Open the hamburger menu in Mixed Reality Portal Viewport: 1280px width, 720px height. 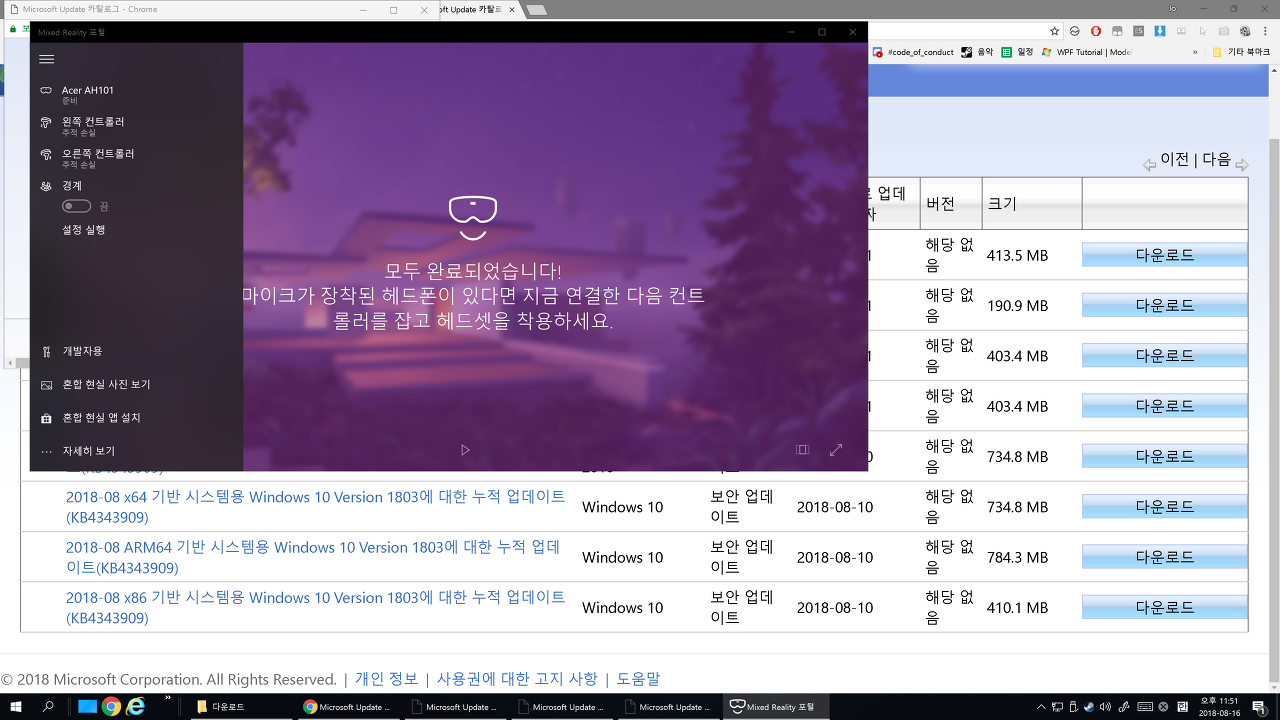[x=46, y=60]
